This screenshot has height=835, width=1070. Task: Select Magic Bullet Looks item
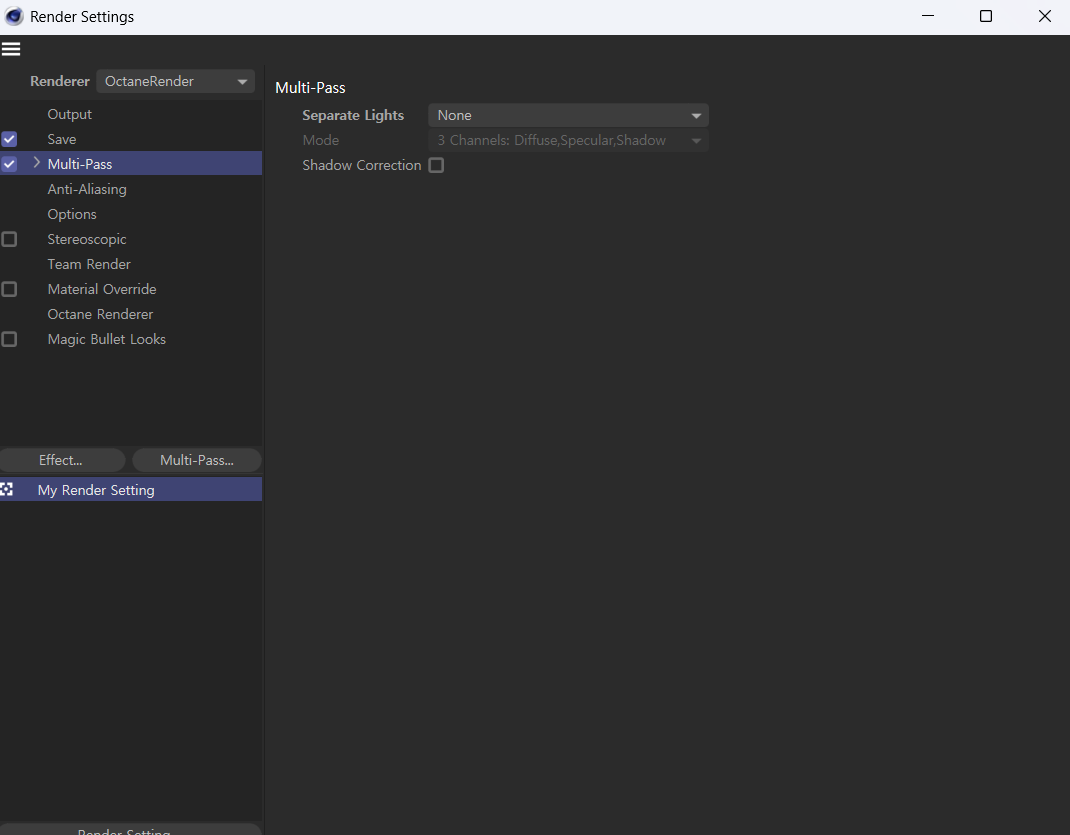[106, 339]
